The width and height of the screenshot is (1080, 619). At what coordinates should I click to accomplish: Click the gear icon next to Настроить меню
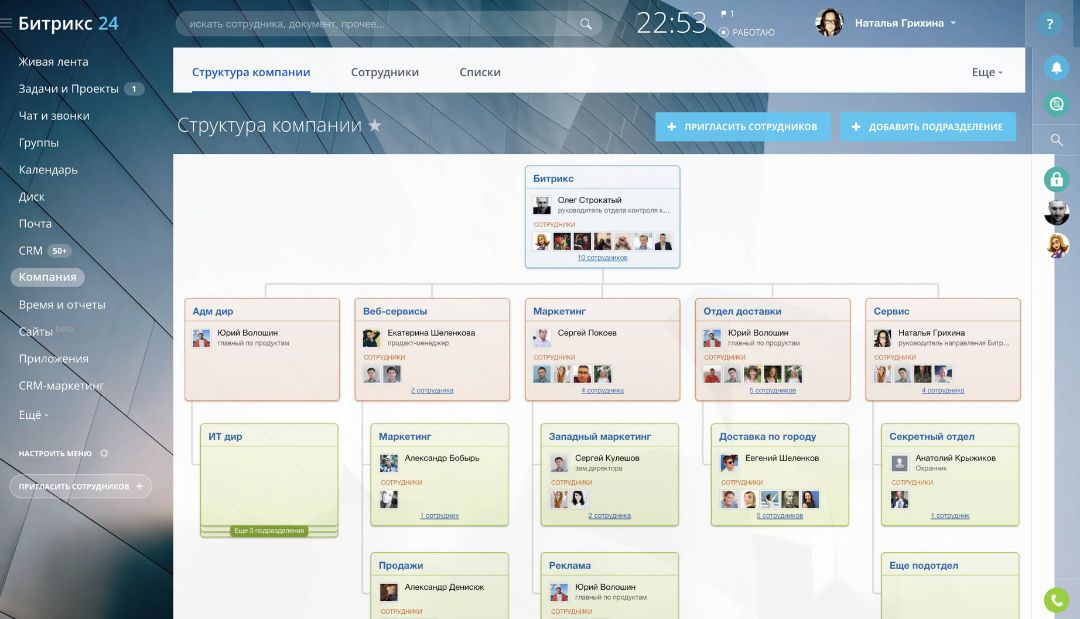pos(104,453)
